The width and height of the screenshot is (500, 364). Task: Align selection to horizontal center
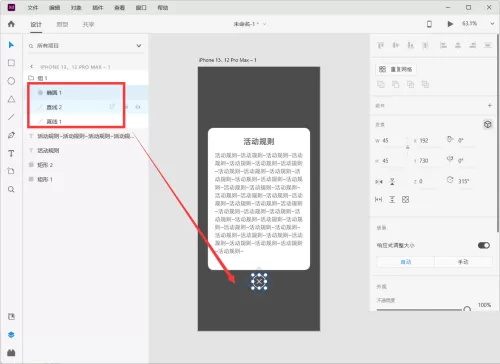pyautogui.click(x=458, y=45)
